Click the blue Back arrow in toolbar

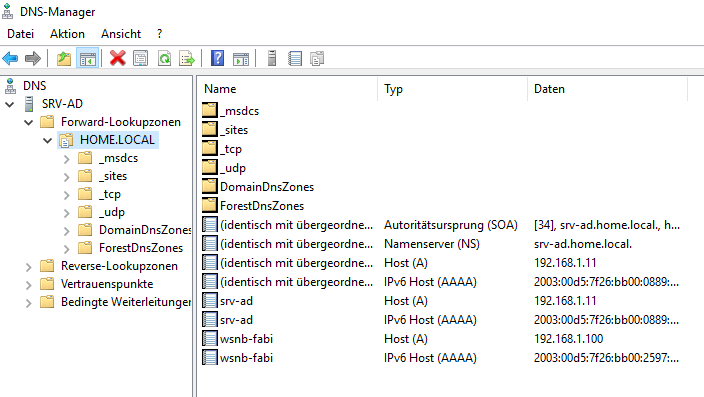[x=10, y=58]
